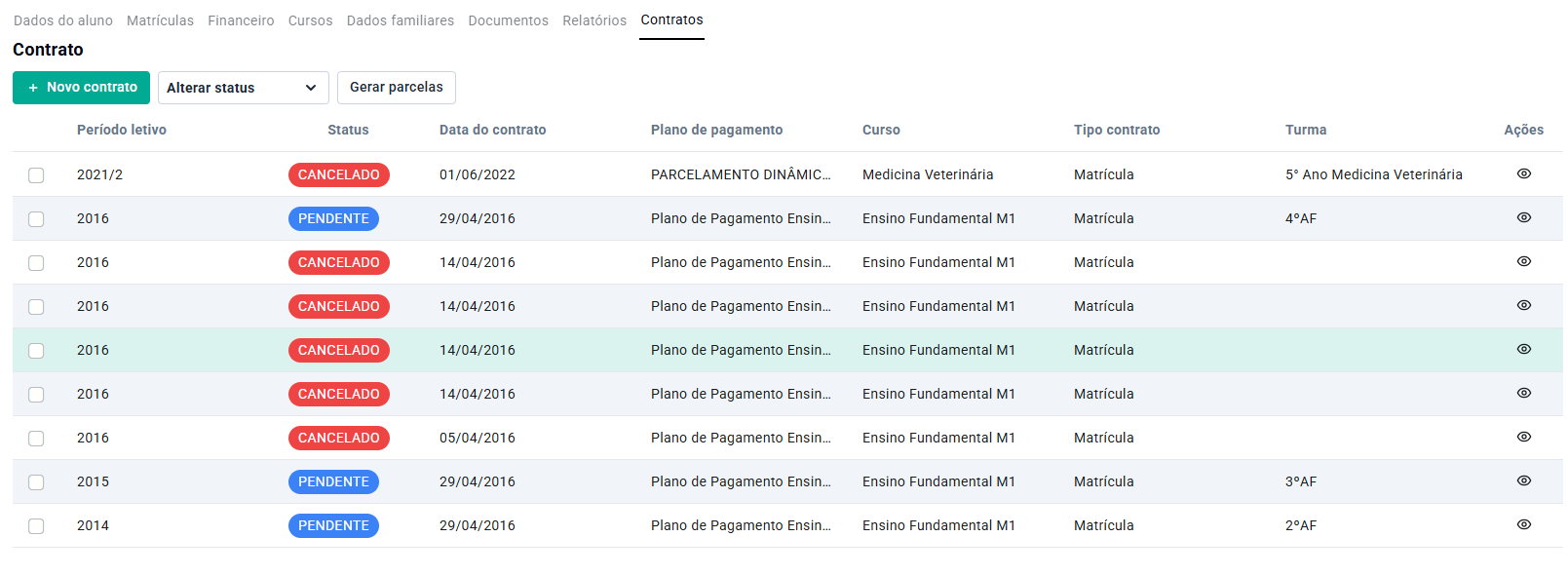View the 2014 contract with eye icon
The width and height of the screenshot is (1568, 576).
click(1524, 524)
